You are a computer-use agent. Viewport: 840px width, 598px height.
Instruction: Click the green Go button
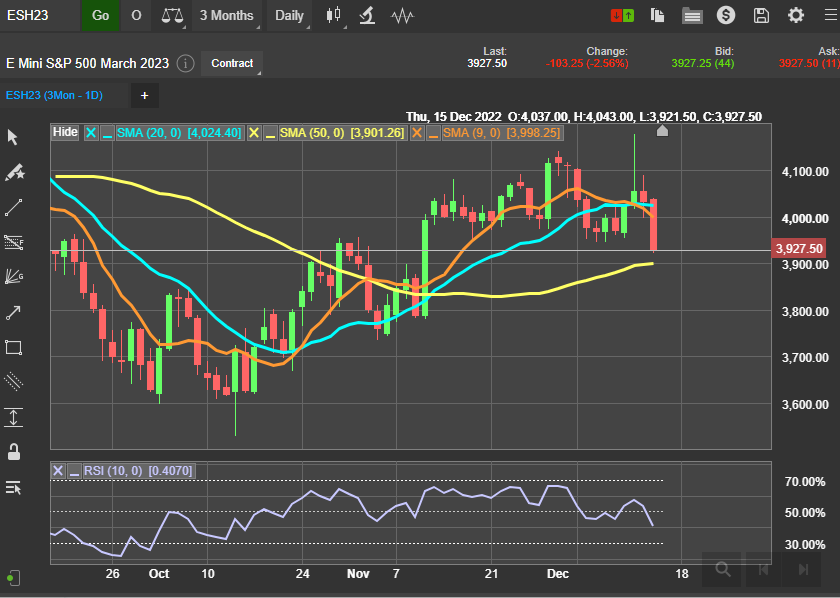(x=100, y=16)
